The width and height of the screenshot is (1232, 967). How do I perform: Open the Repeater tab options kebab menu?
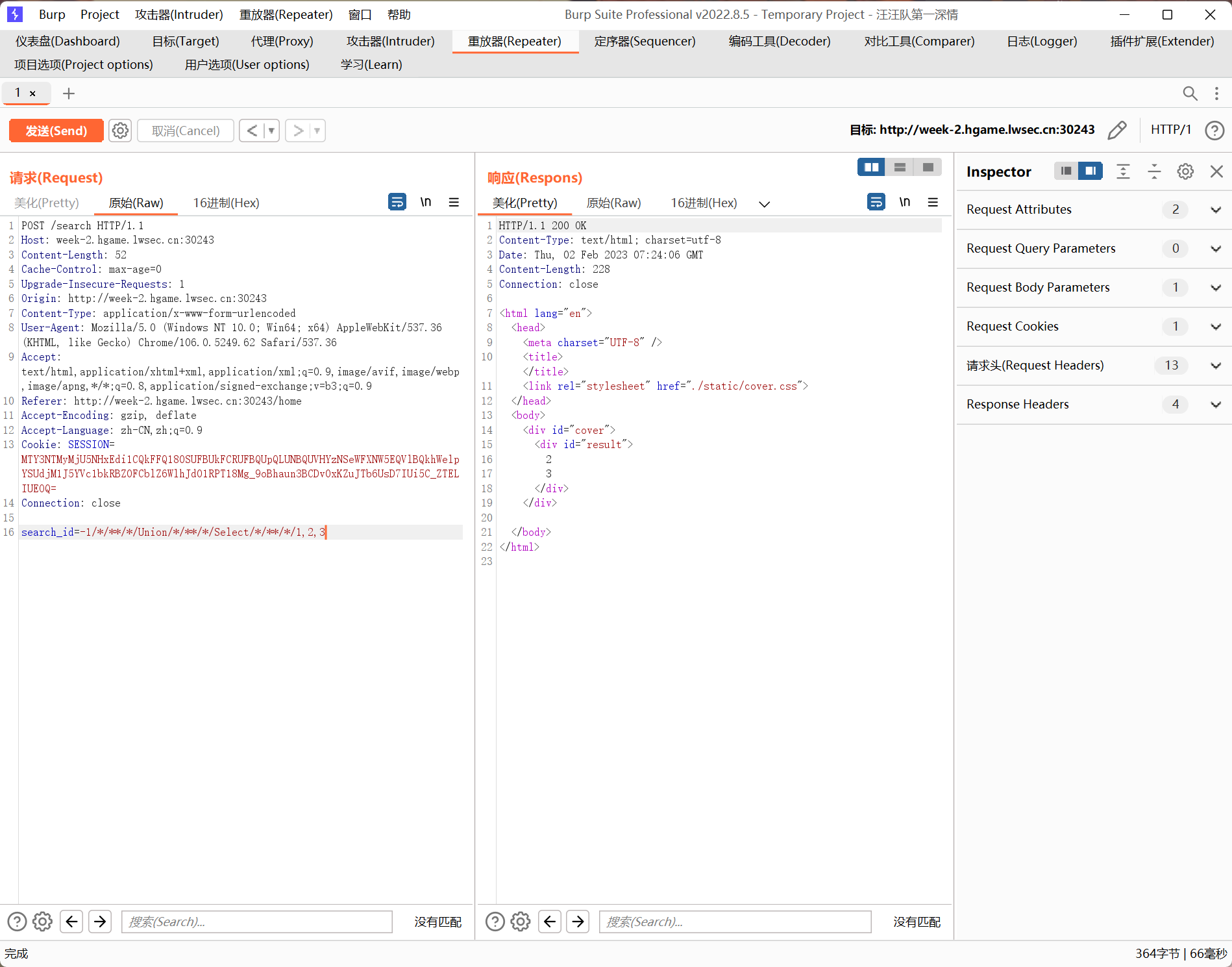point(1216,94)
